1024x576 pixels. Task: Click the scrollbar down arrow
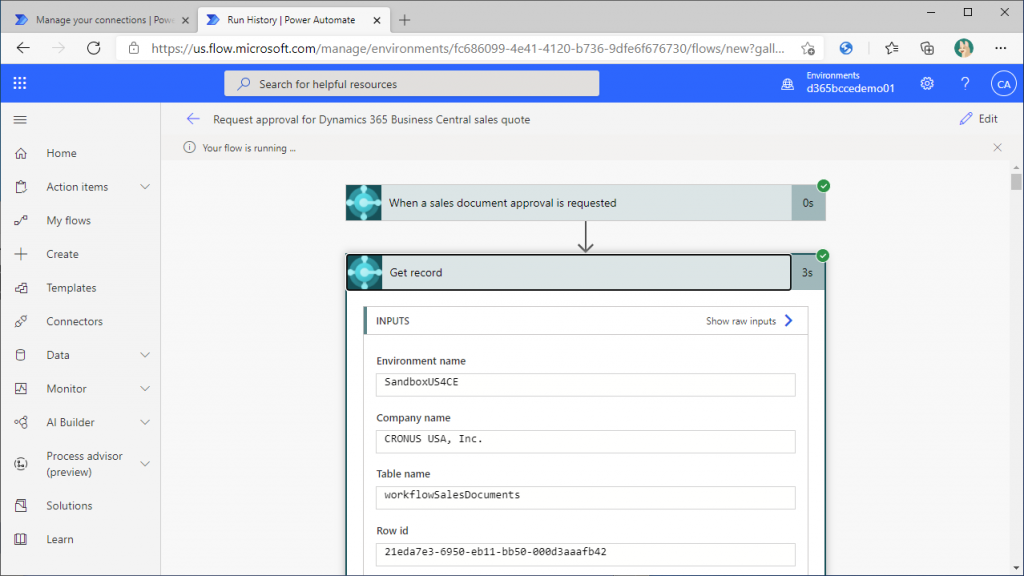coord(1016,568)
